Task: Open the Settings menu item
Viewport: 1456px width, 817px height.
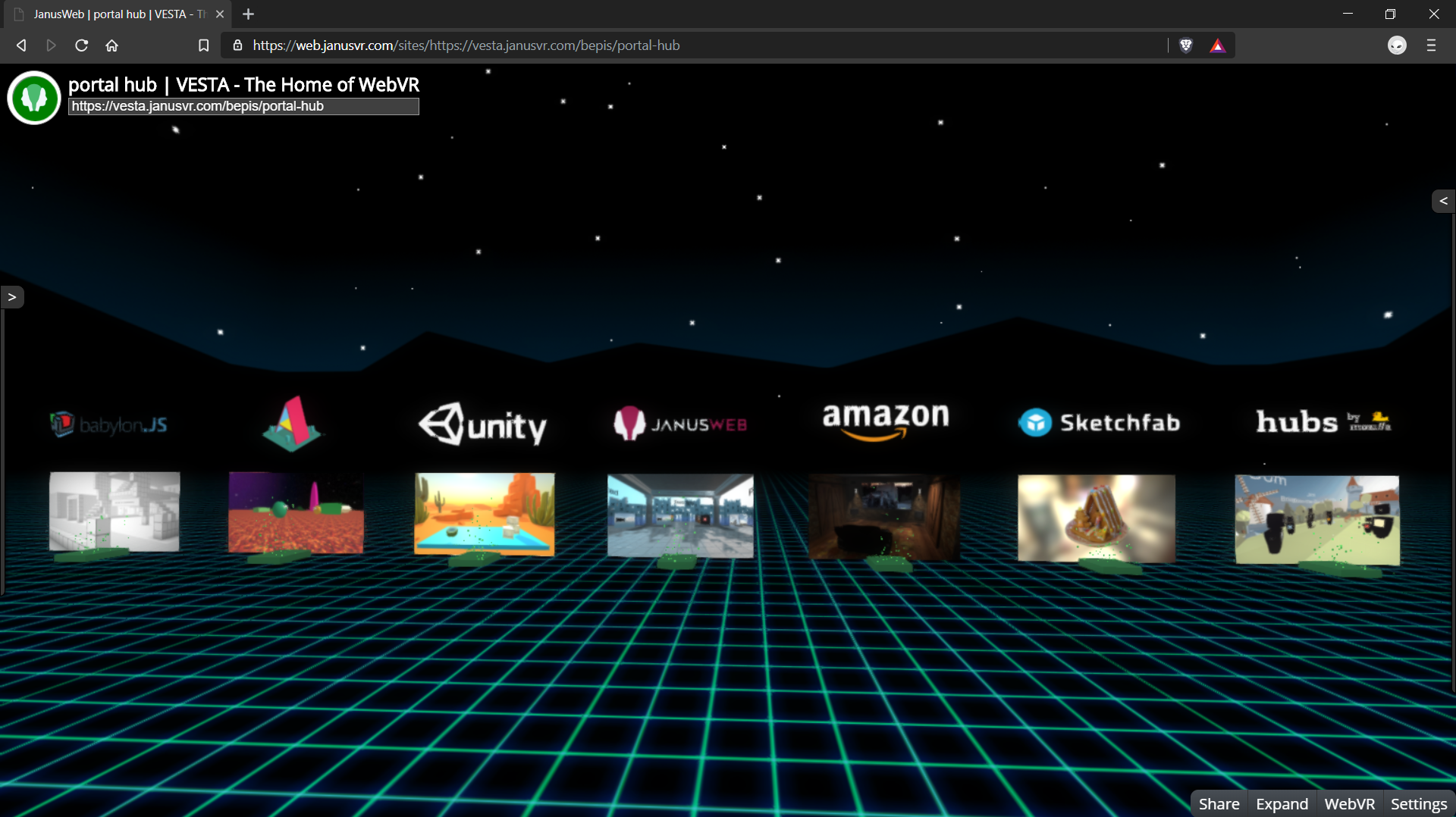Action: click(x=1418, y=803)
